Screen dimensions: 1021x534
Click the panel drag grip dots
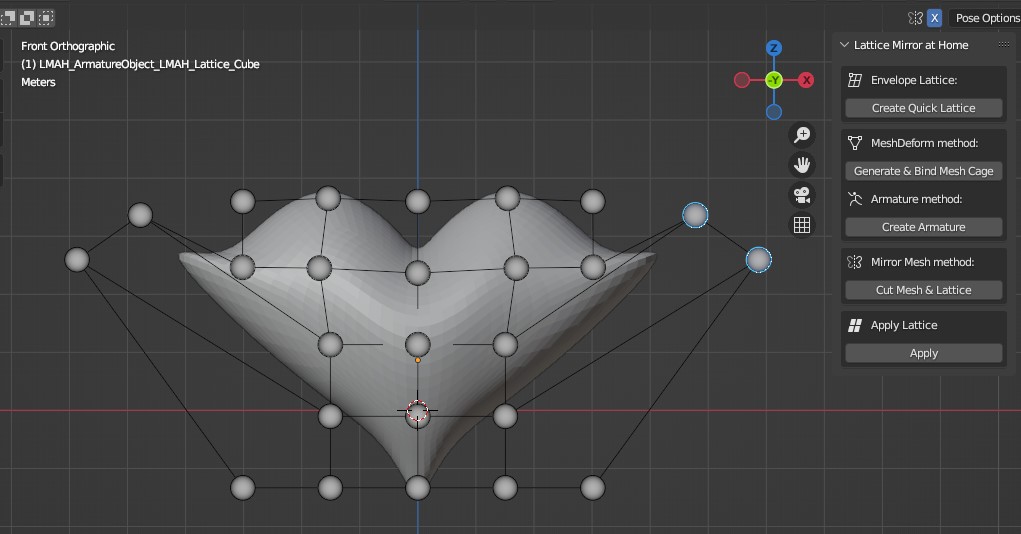pos(1003,44)
